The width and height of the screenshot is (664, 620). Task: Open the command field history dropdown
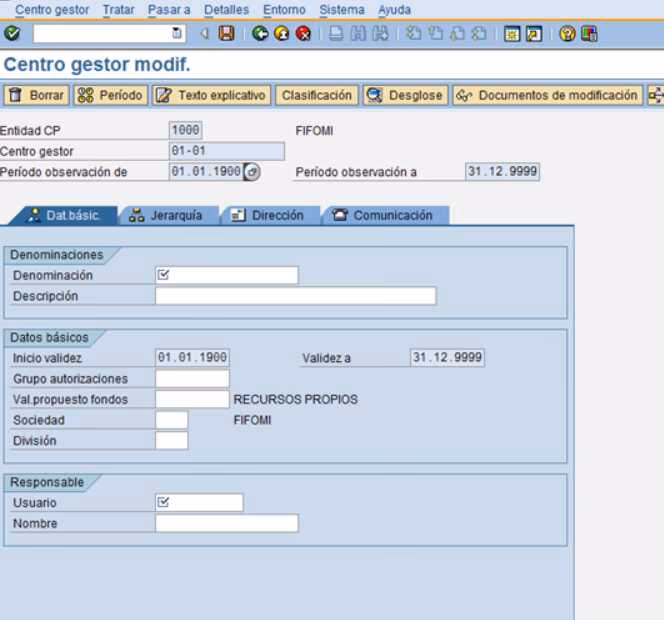(x=177, y=33)
